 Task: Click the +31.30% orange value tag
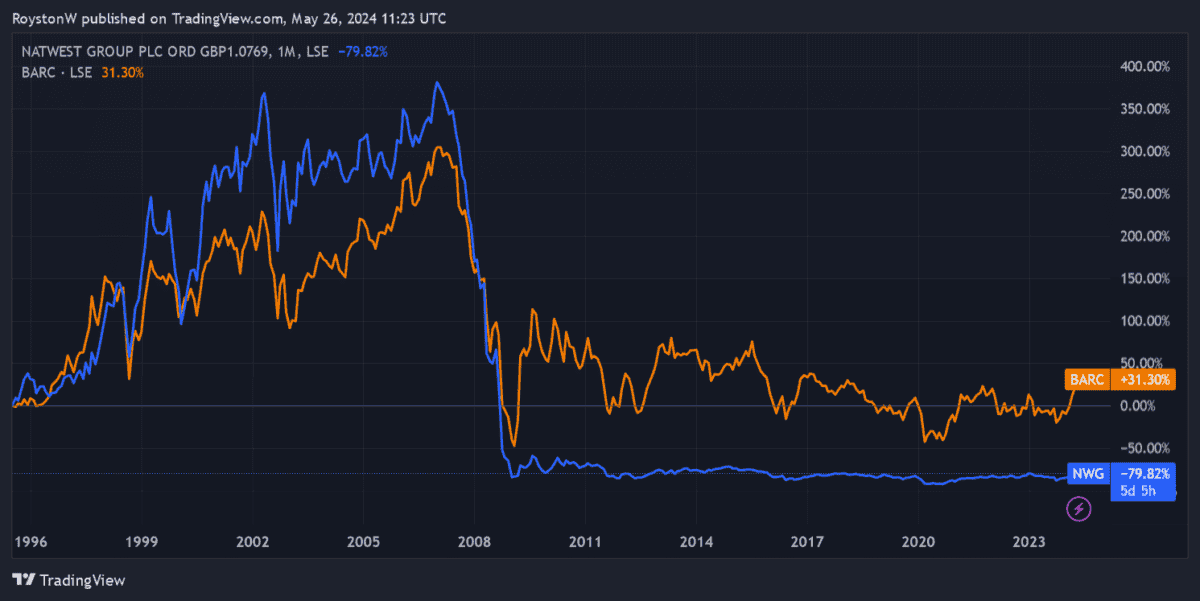1142,380
